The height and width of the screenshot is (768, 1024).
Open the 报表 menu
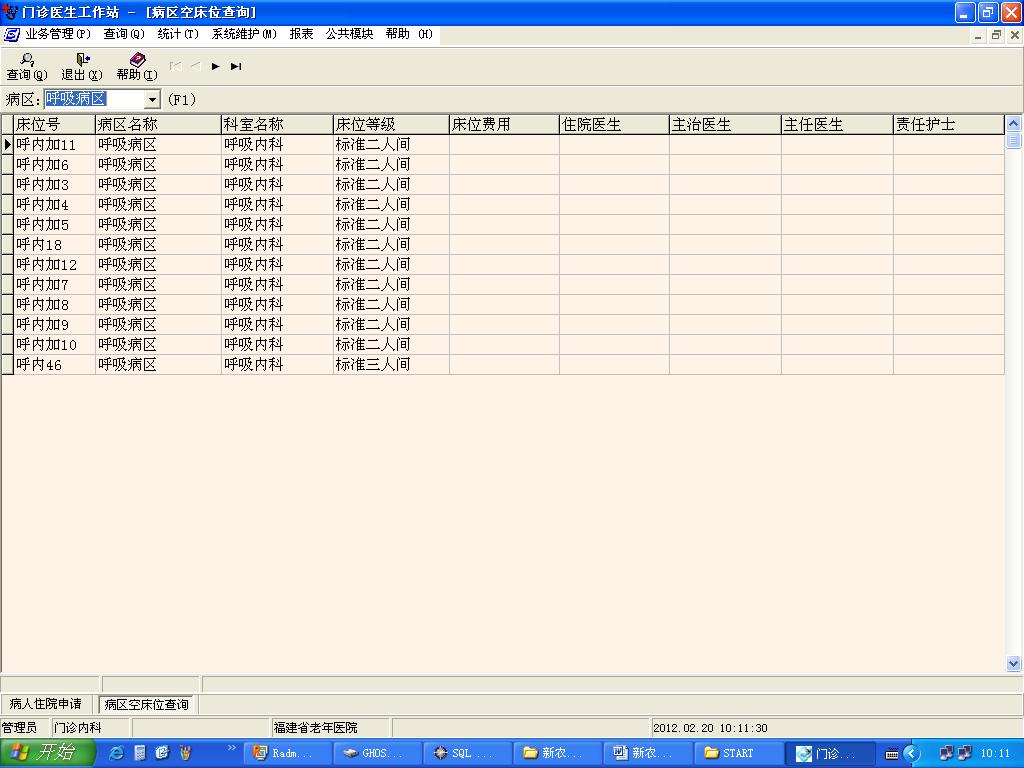[x=301, y=34]
